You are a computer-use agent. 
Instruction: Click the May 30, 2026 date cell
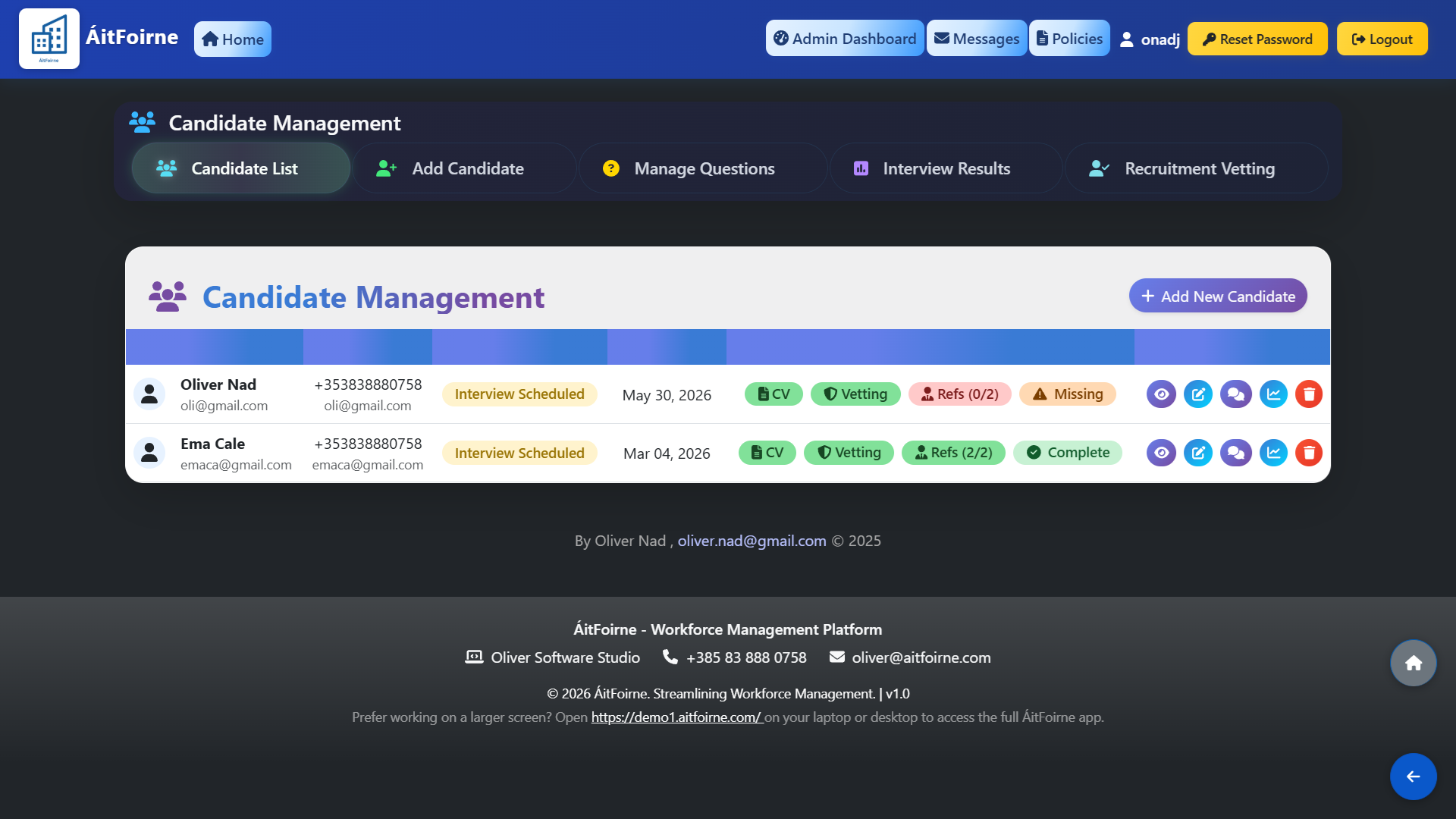(667, 395)
